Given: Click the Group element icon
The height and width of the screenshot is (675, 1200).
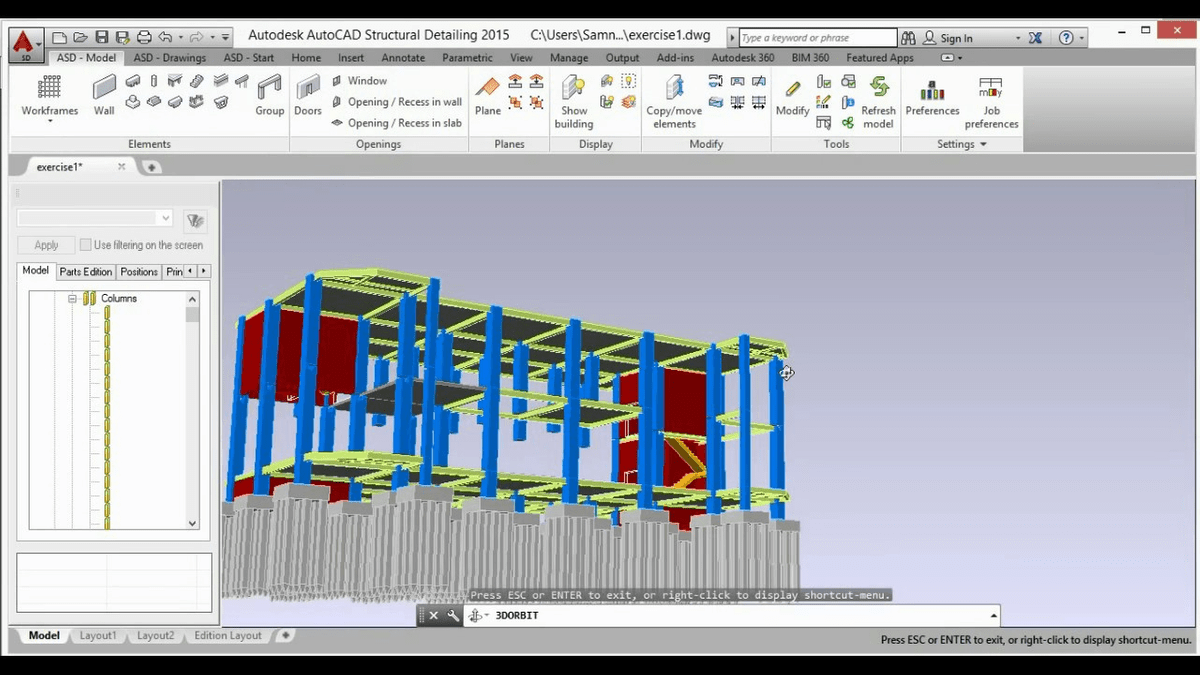Looking at the screenshot, I should coord(270,96).
